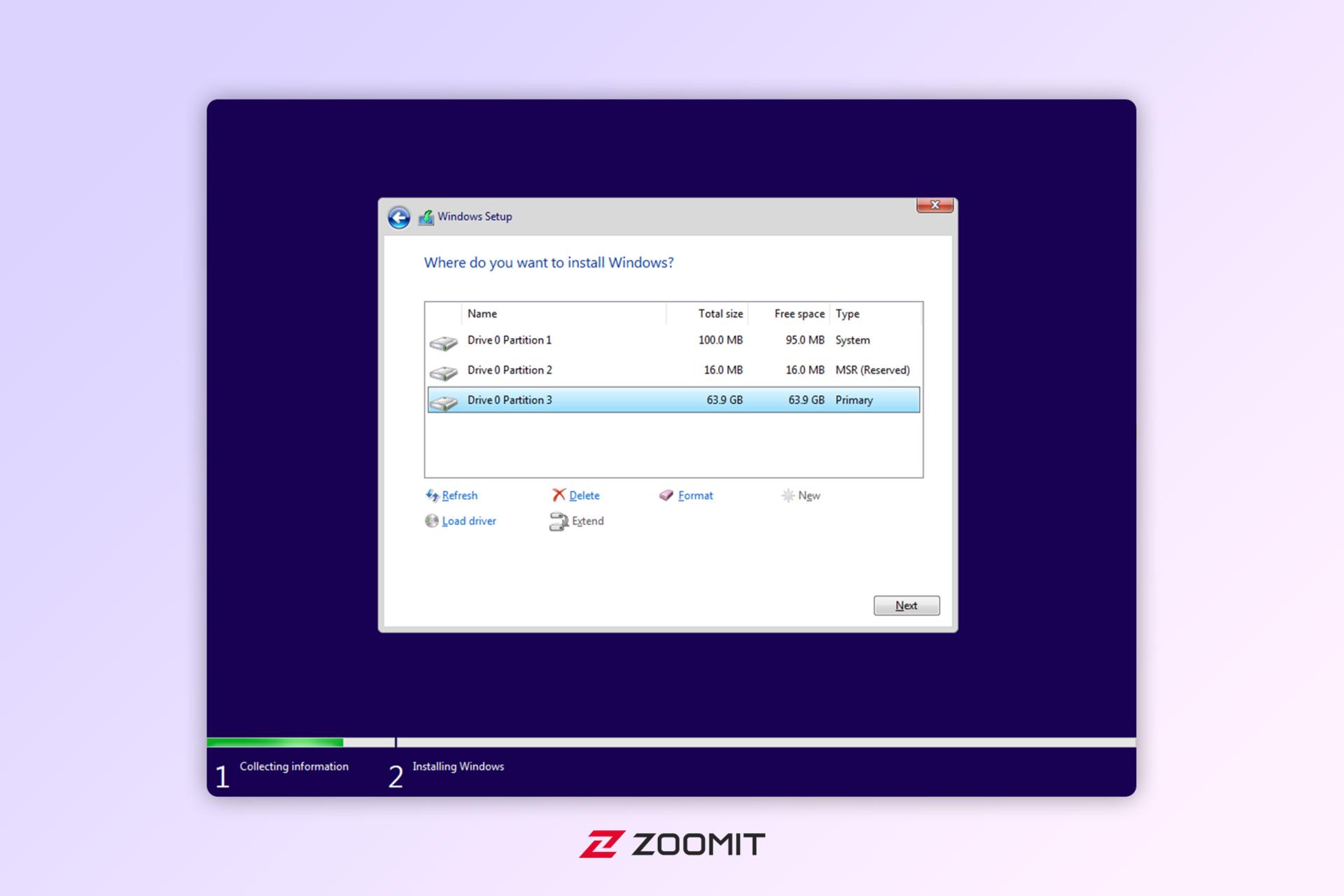Screen dimensions: 1344x896
Task: Click the Next button
Action: coord(906,605)
